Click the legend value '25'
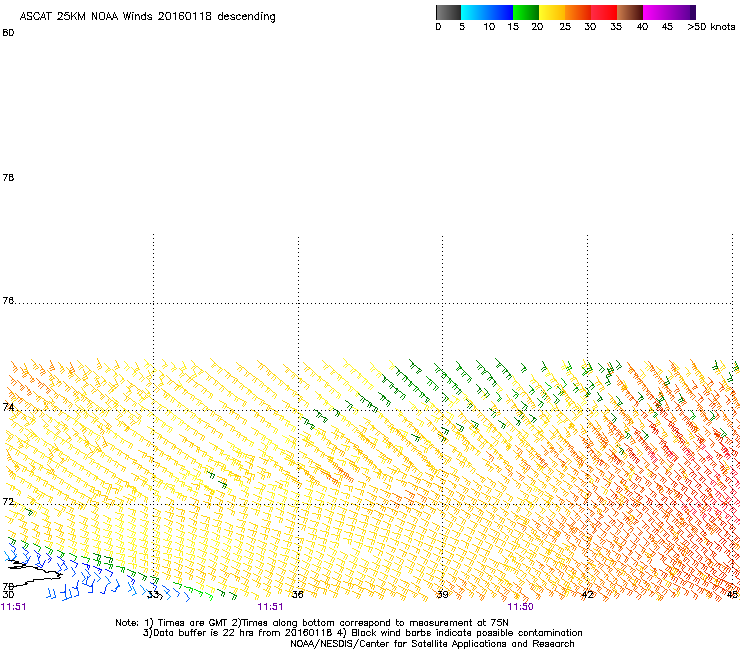The image size is (740, 650). pyautogui.click(x=565, y=27)
